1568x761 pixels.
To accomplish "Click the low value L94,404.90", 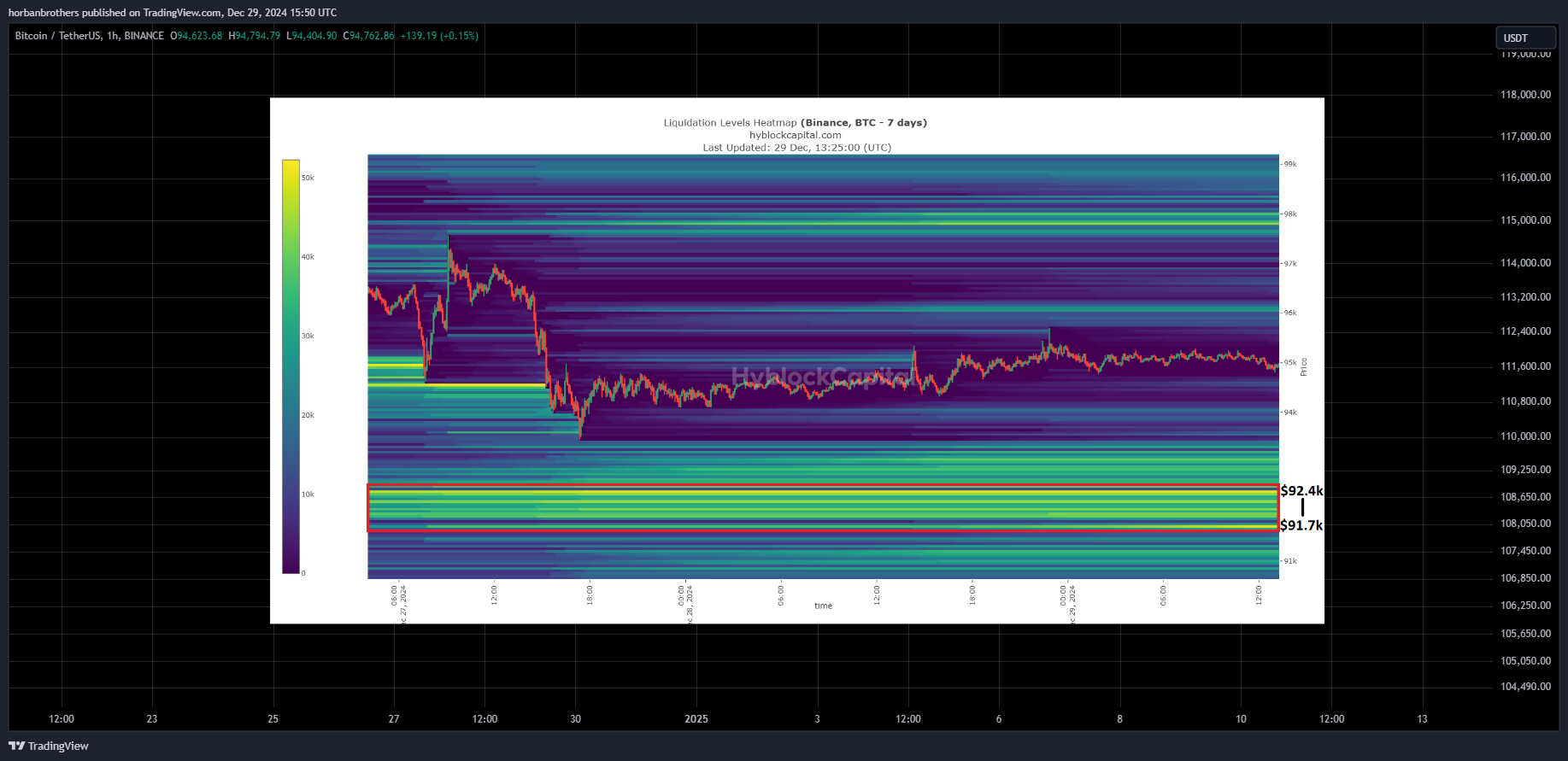I will click(311, 36).
